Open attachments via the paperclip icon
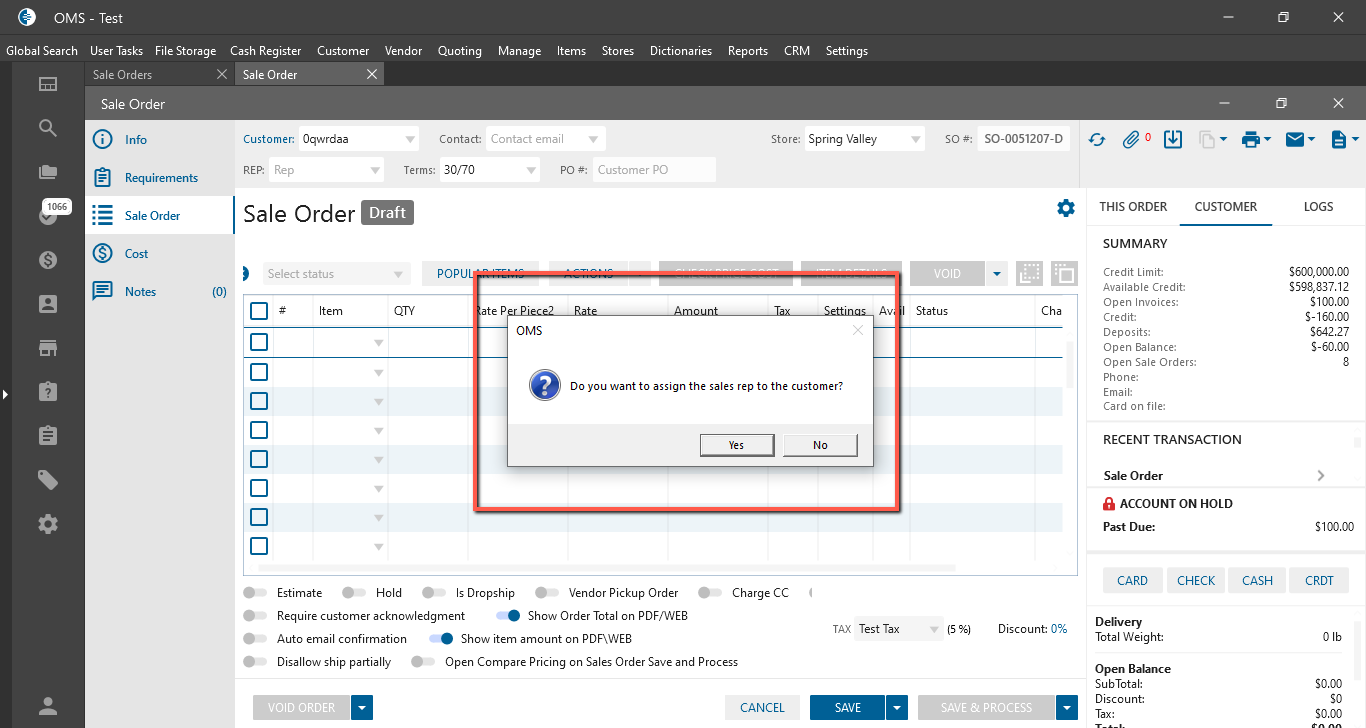The image size is (1366, 728). point(1131,140)
